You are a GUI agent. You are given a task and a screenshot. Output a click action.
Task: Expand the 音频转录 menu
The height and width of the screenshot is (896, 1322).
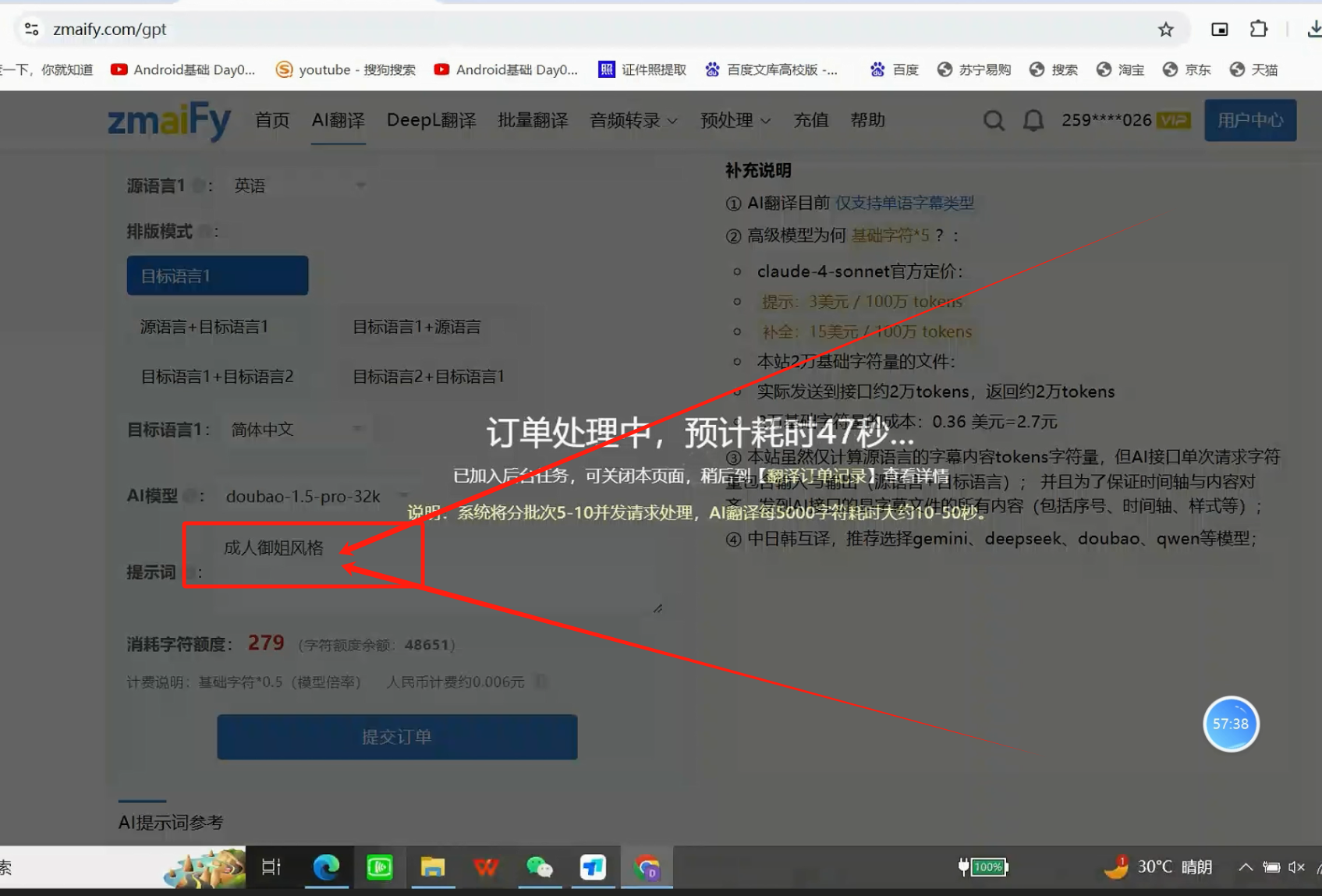point(633,120)
